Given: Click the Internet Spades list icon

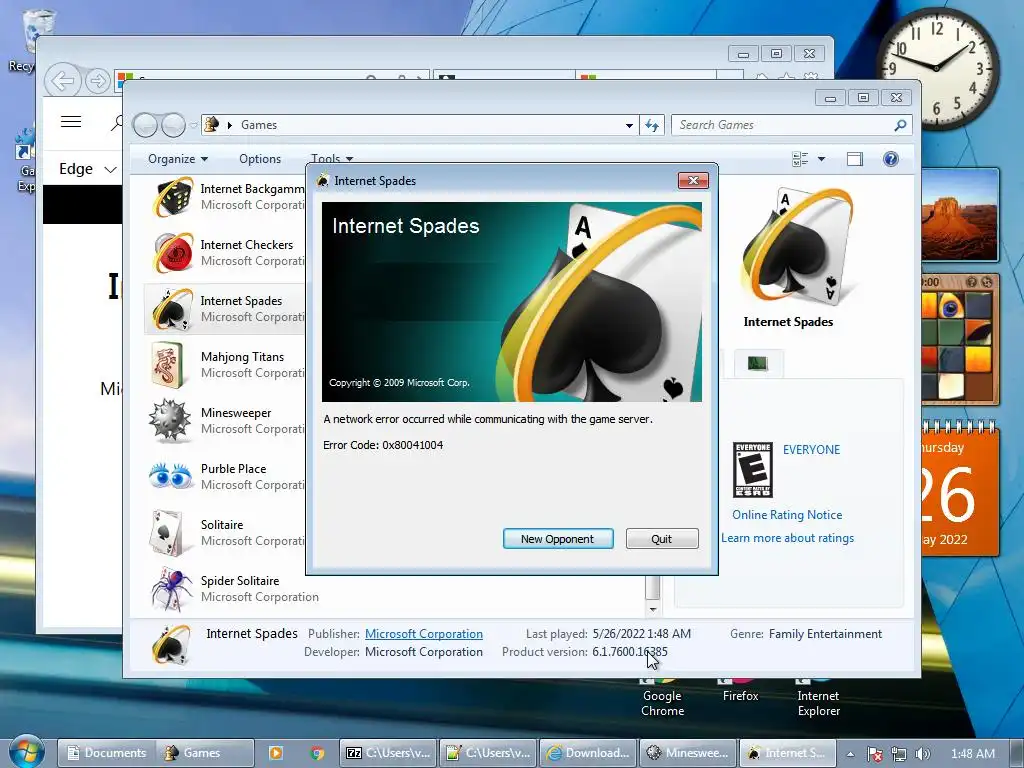Looking at the screenshot, I should pos(172,309).
